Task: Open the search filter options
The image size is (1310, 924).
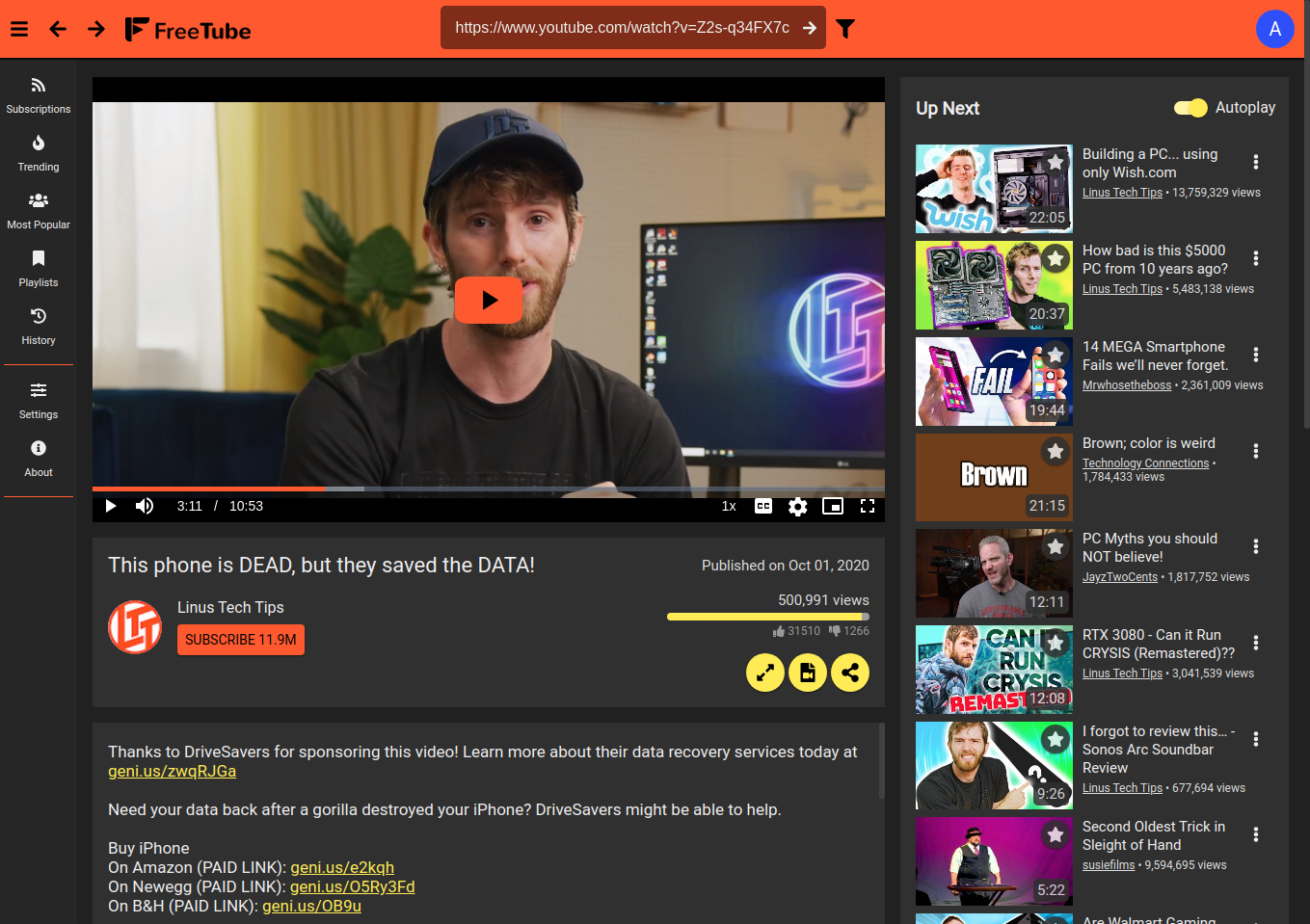Action: tap(845, 29)
